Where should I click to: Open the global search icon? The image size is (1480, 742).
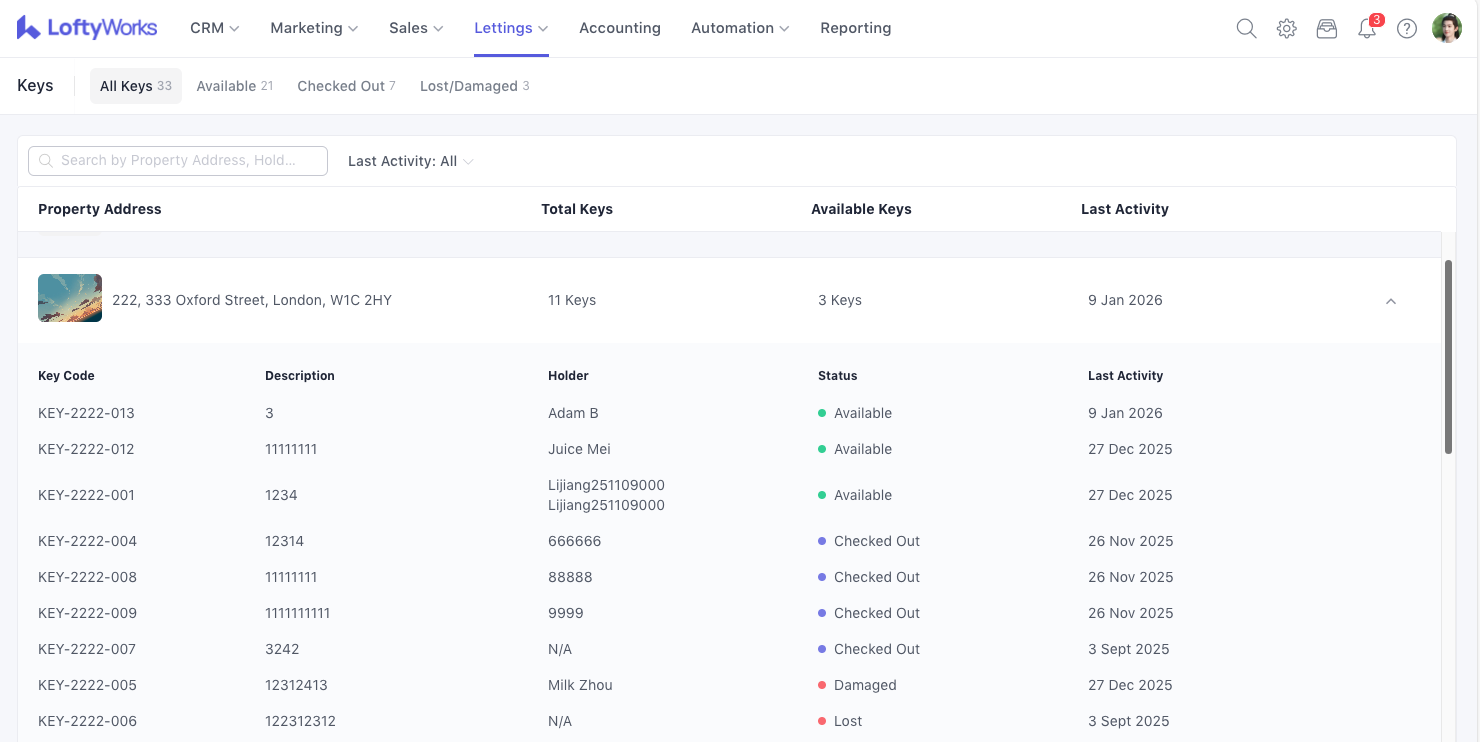[1246, 29]
